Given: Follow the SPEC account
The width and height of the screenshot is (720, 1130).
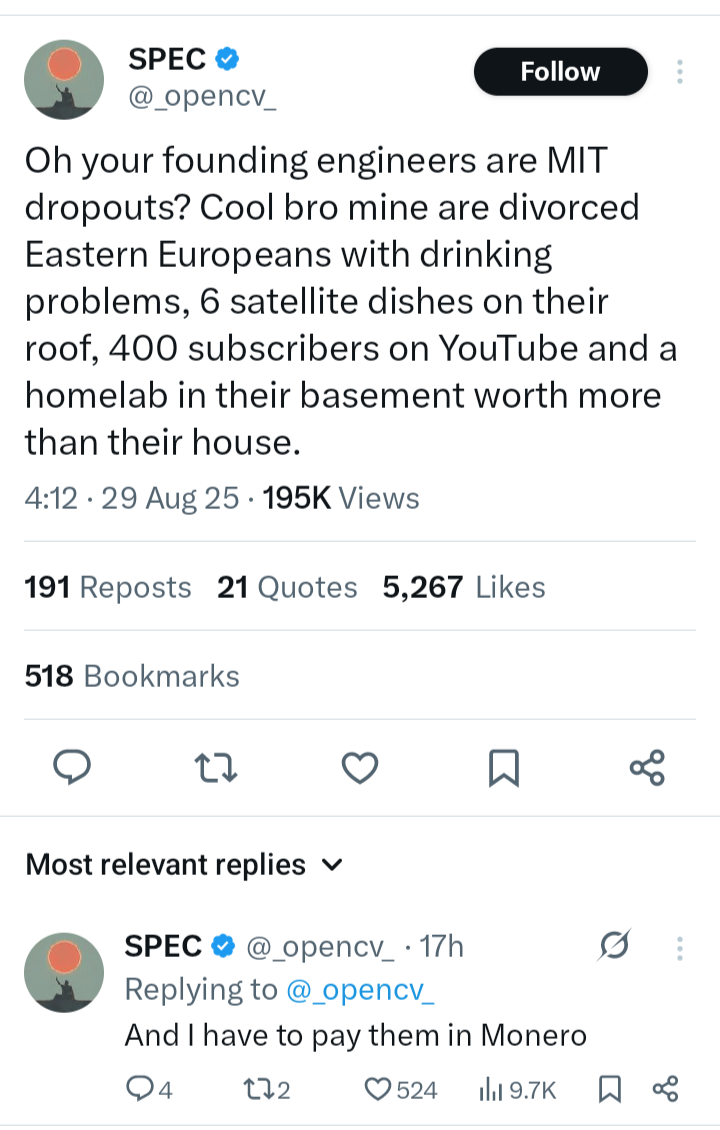Looking at the screenshot, I should (x=560, y=72).
